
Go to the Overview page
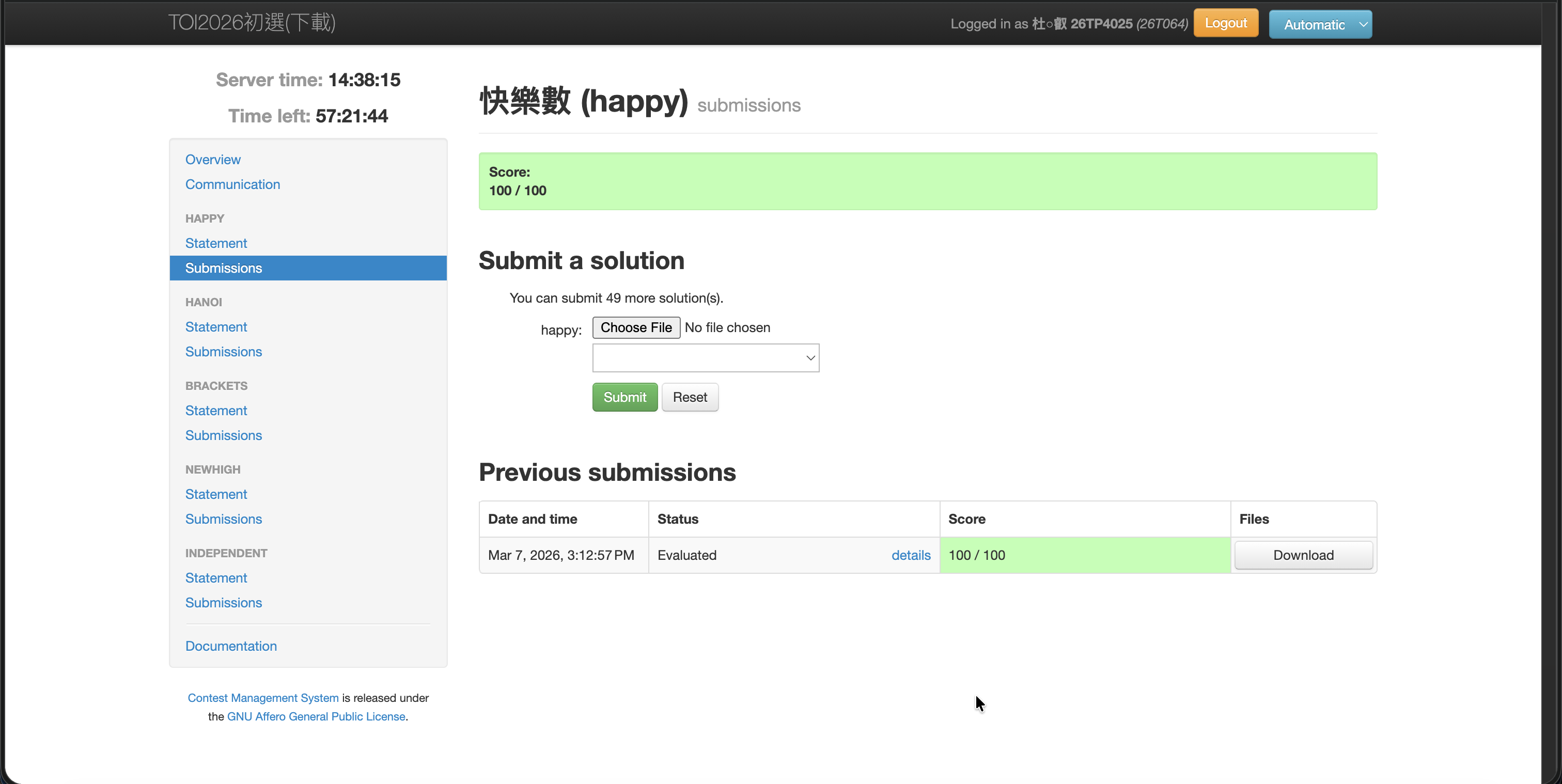213,160
